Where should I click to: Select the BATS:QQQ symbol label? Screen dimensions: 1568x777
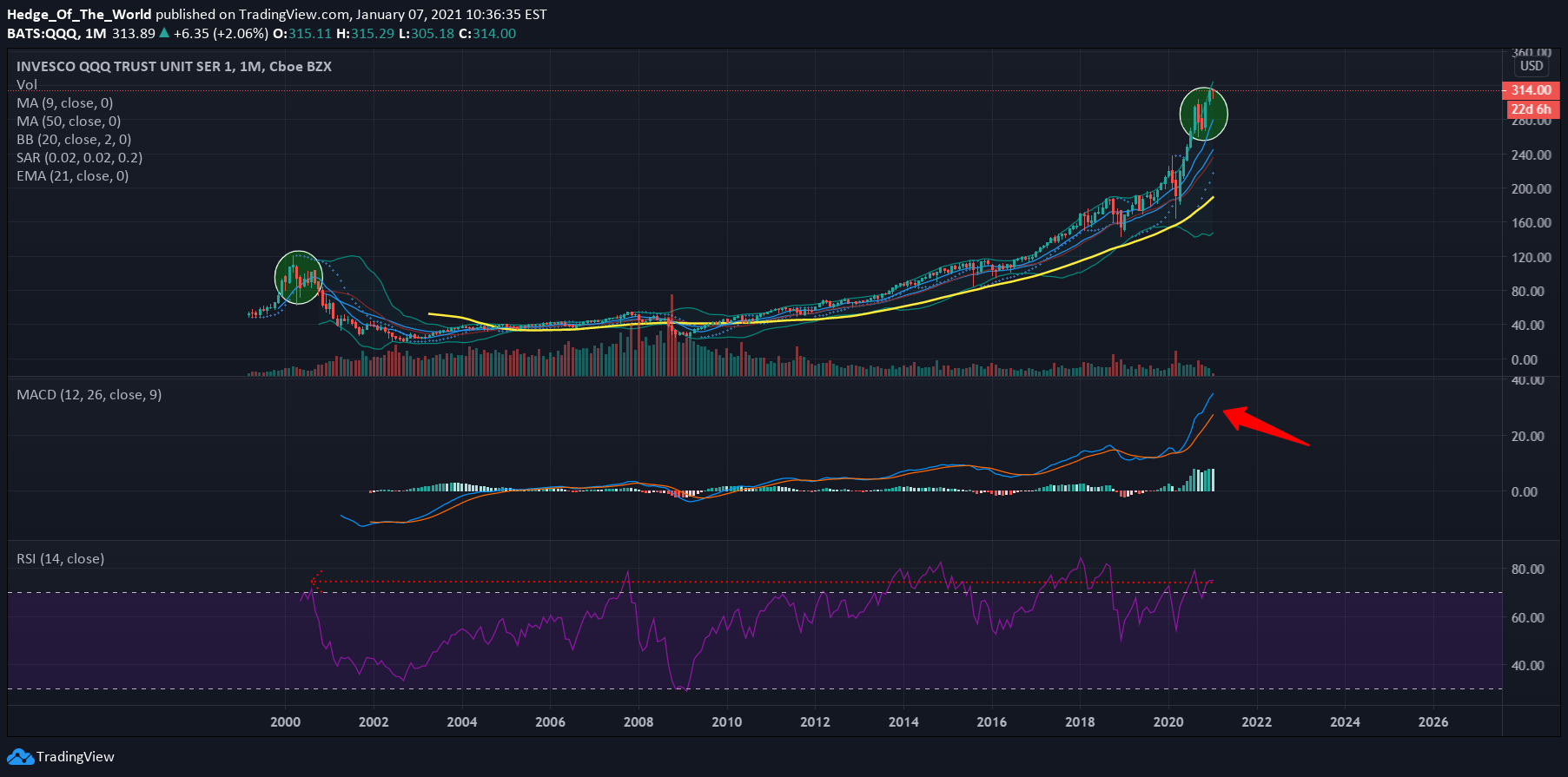43,34
